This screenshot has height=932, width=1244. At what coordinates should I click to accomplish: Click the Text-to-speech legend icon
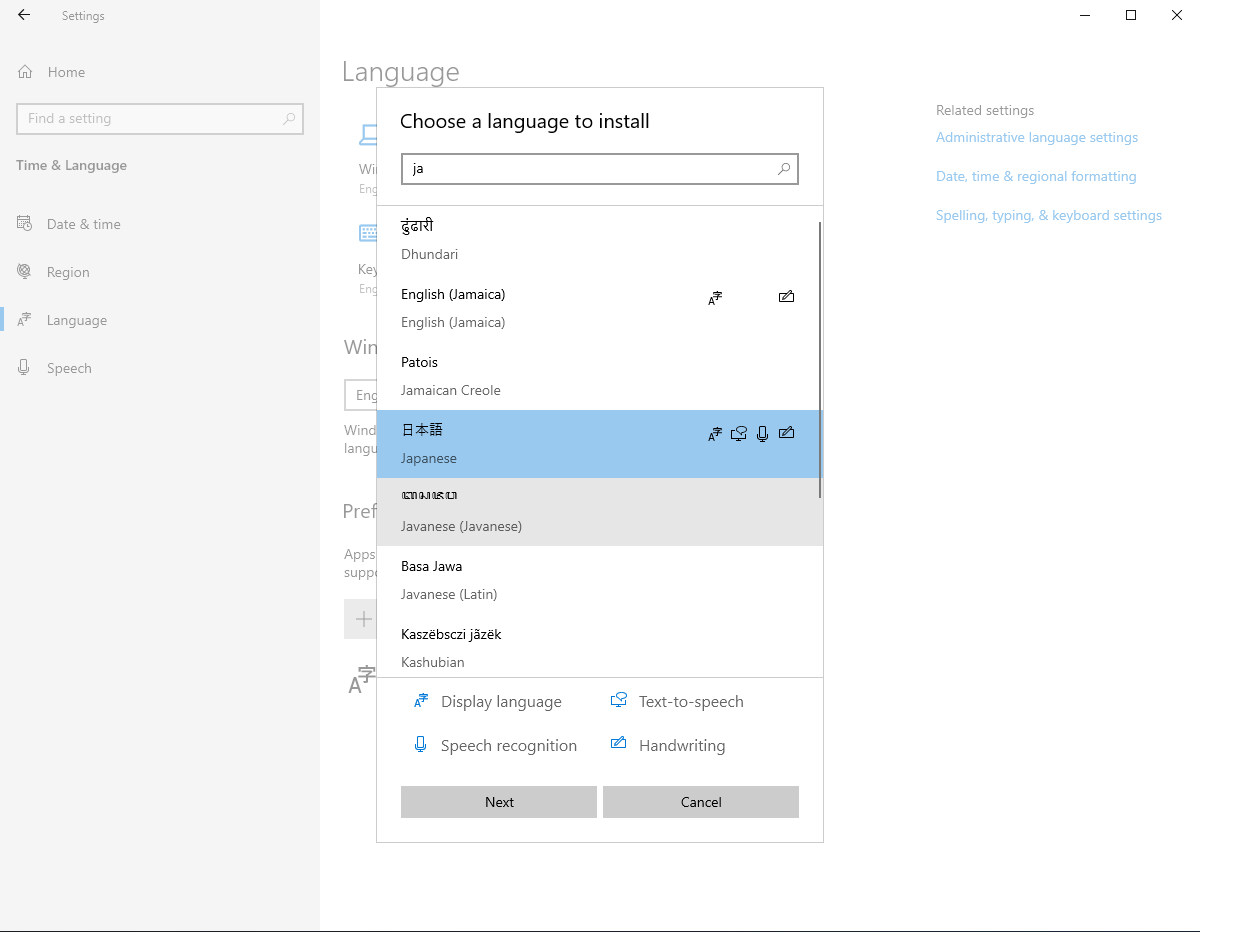click(x=619, y=701)
